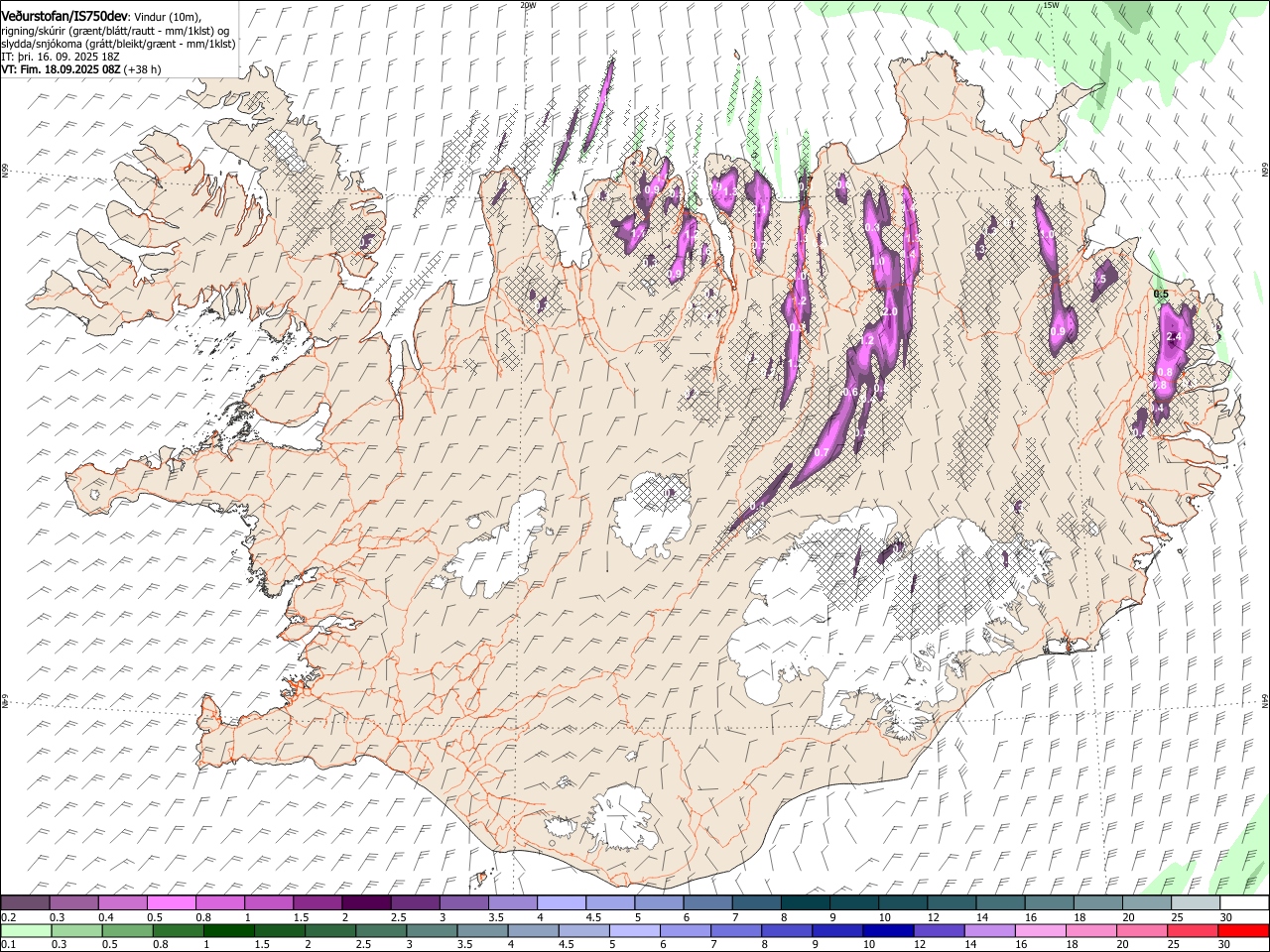Pick the pure red 30+ rain legend swatch
The image size is (1270, 952).
1244,931
